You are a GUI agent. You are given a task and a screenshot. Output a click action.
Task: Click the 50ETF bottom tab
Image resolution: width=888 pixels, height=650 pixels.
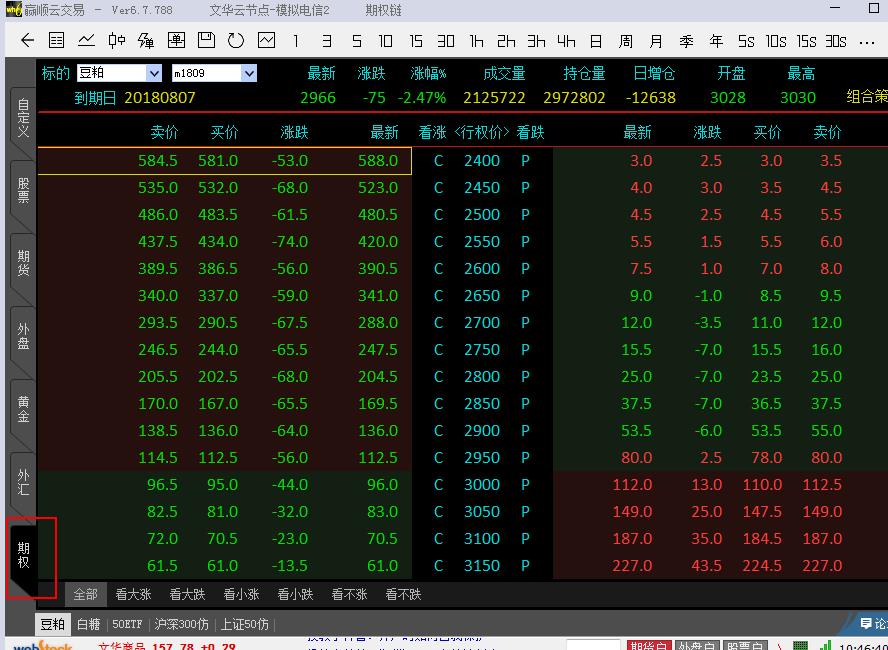pos(127,624)
